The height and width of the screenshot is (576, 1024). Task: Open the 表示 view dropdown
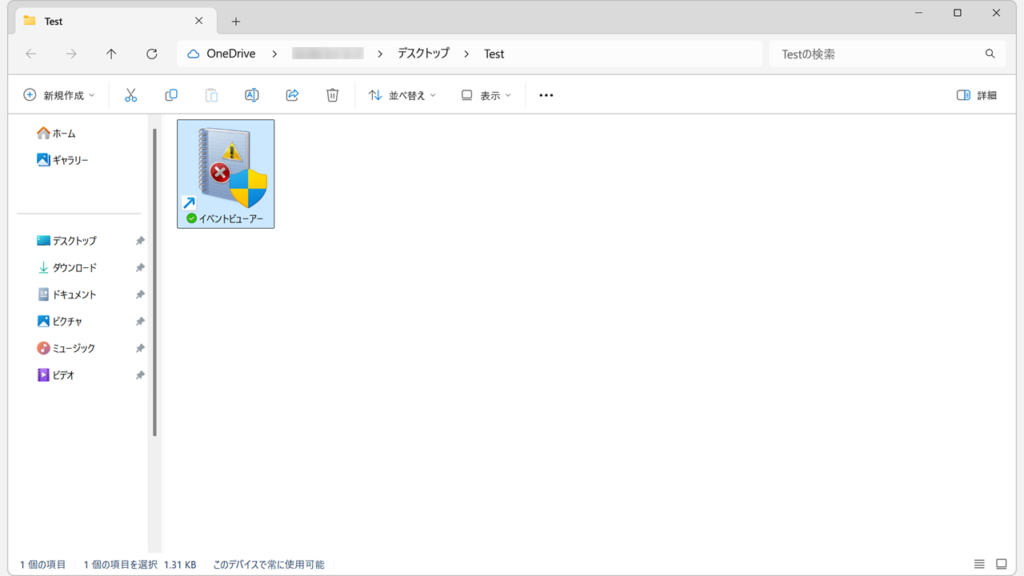[486, 95]
